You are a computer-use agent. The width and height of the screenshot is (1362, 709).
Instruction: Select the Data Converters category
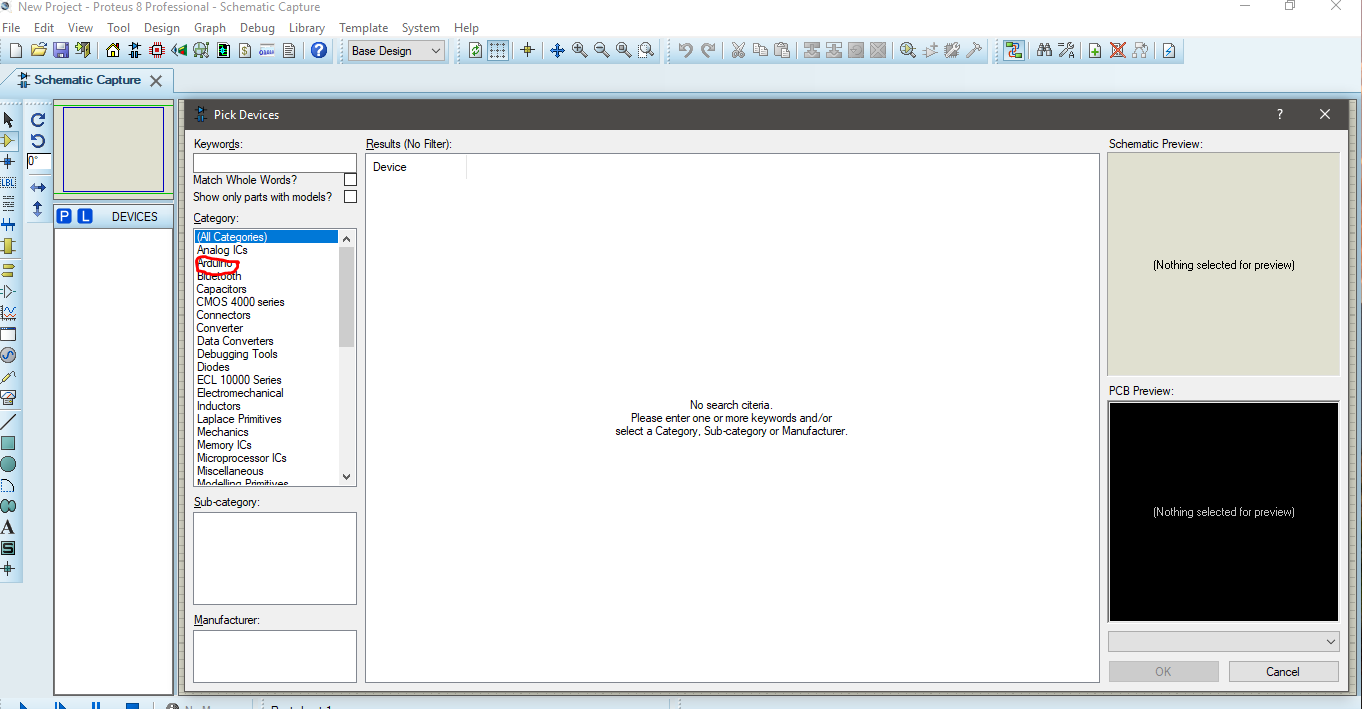click(235, 341)
